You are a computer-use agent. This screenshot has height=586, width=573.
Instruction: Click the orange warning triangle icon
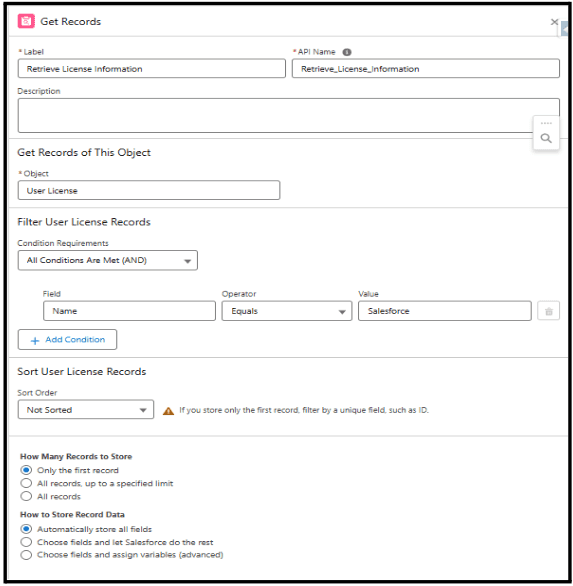tap(168, 411)
